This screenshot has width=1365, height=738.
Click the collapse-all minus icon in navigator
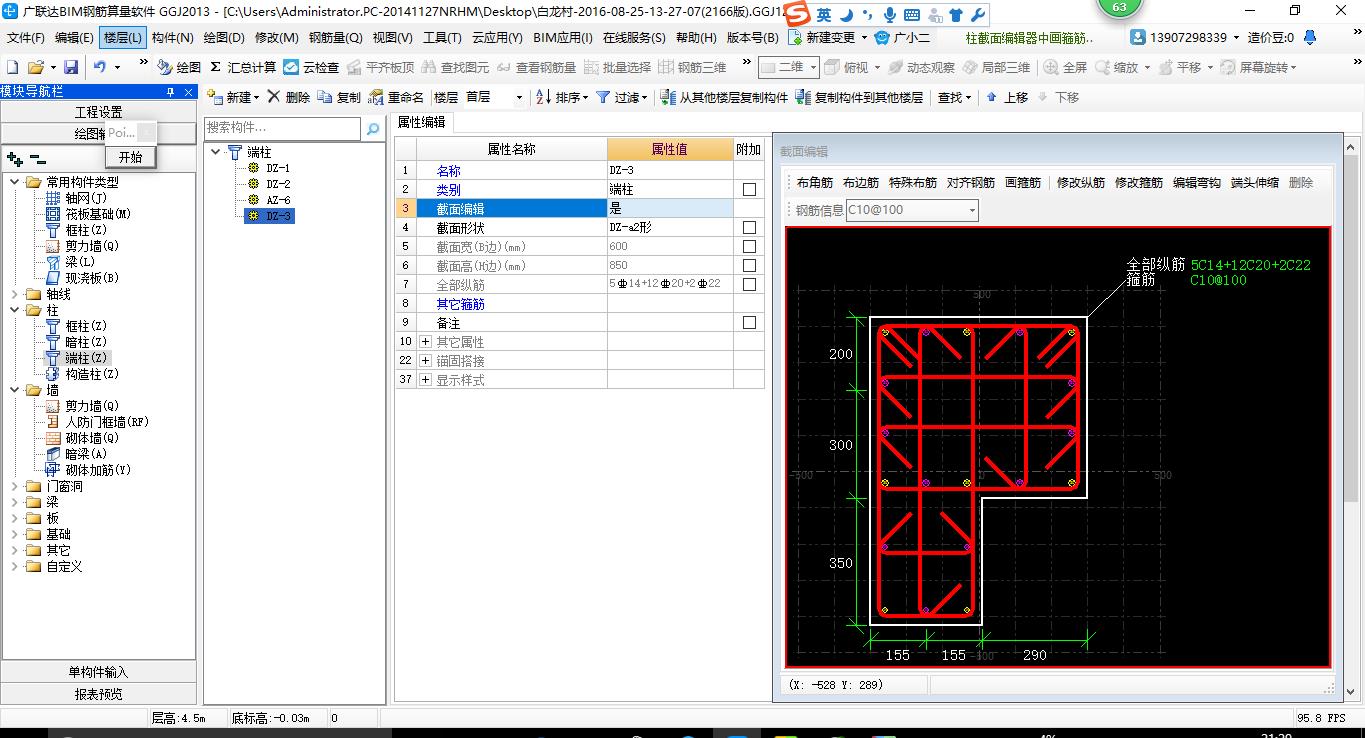(38, 158)
